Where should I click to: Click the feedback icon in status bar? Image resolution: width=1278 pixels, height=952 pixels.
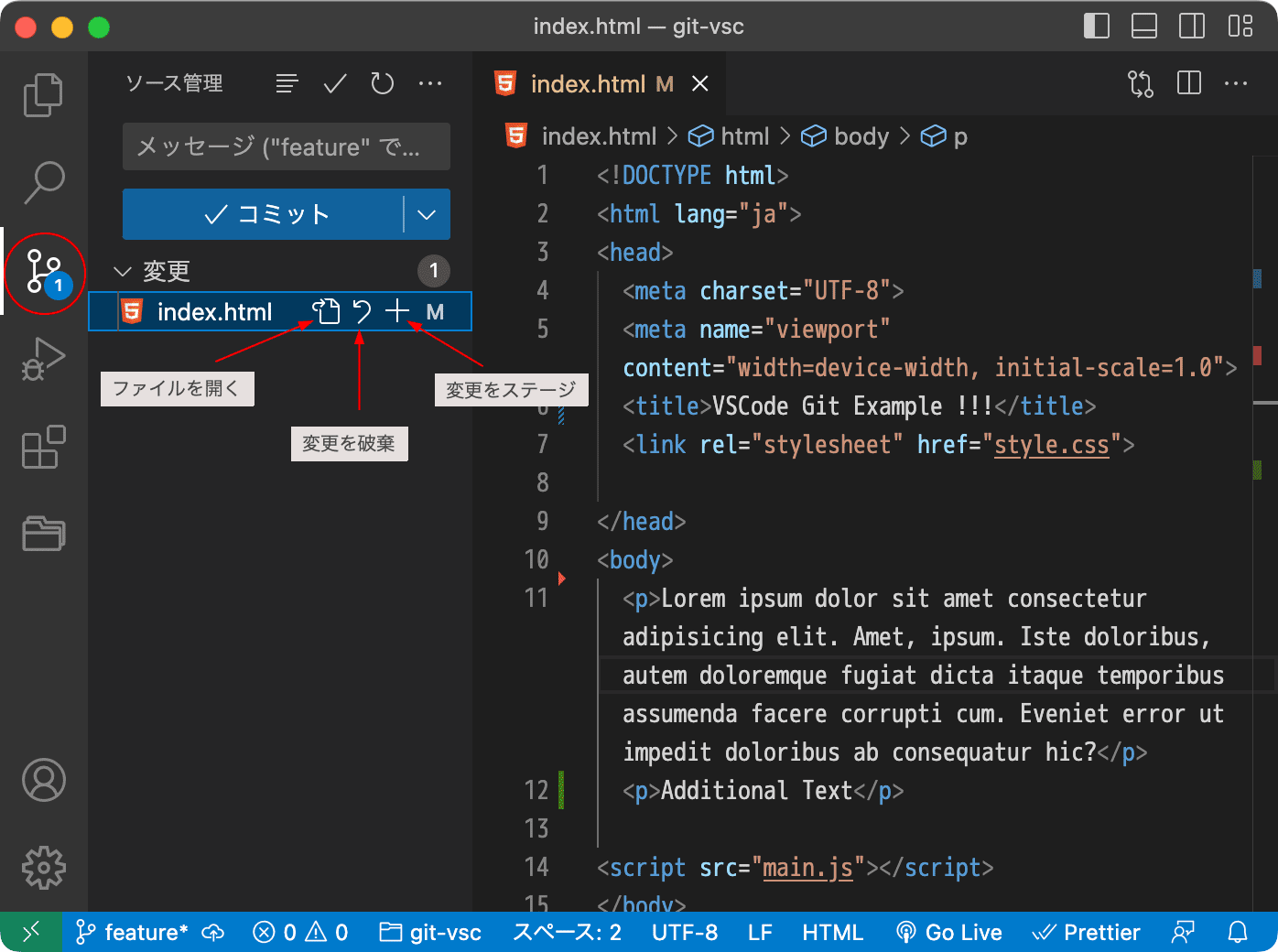1183,932
